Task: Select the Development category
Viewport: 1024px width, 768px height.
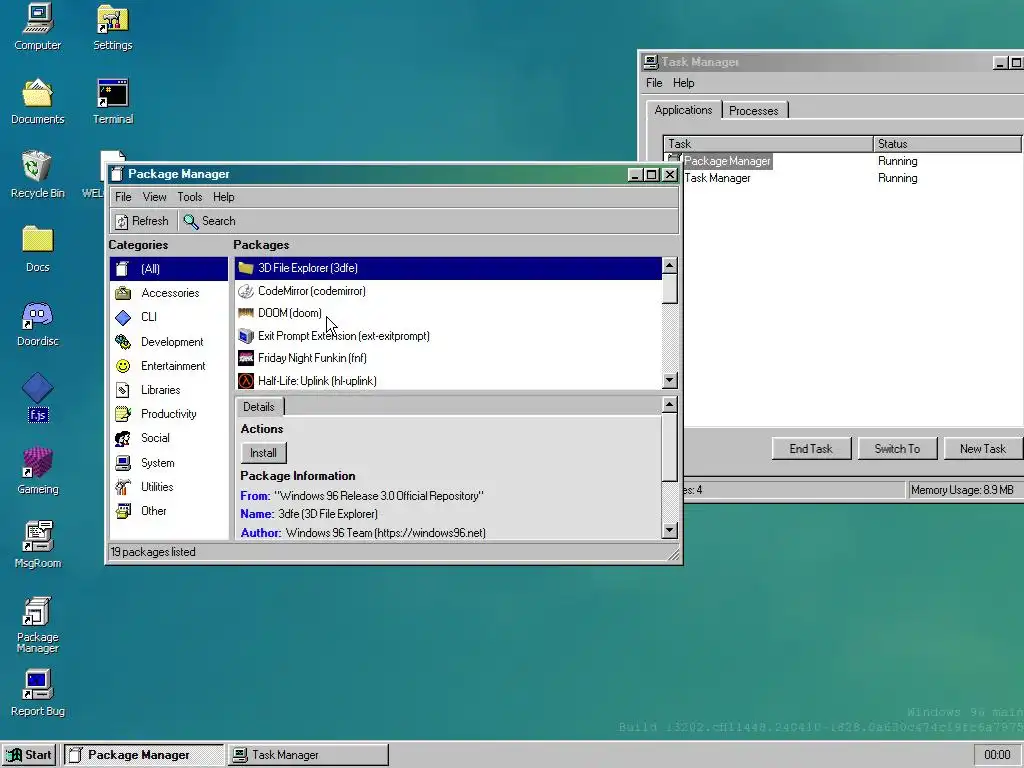Action: (x=169, y=342)
